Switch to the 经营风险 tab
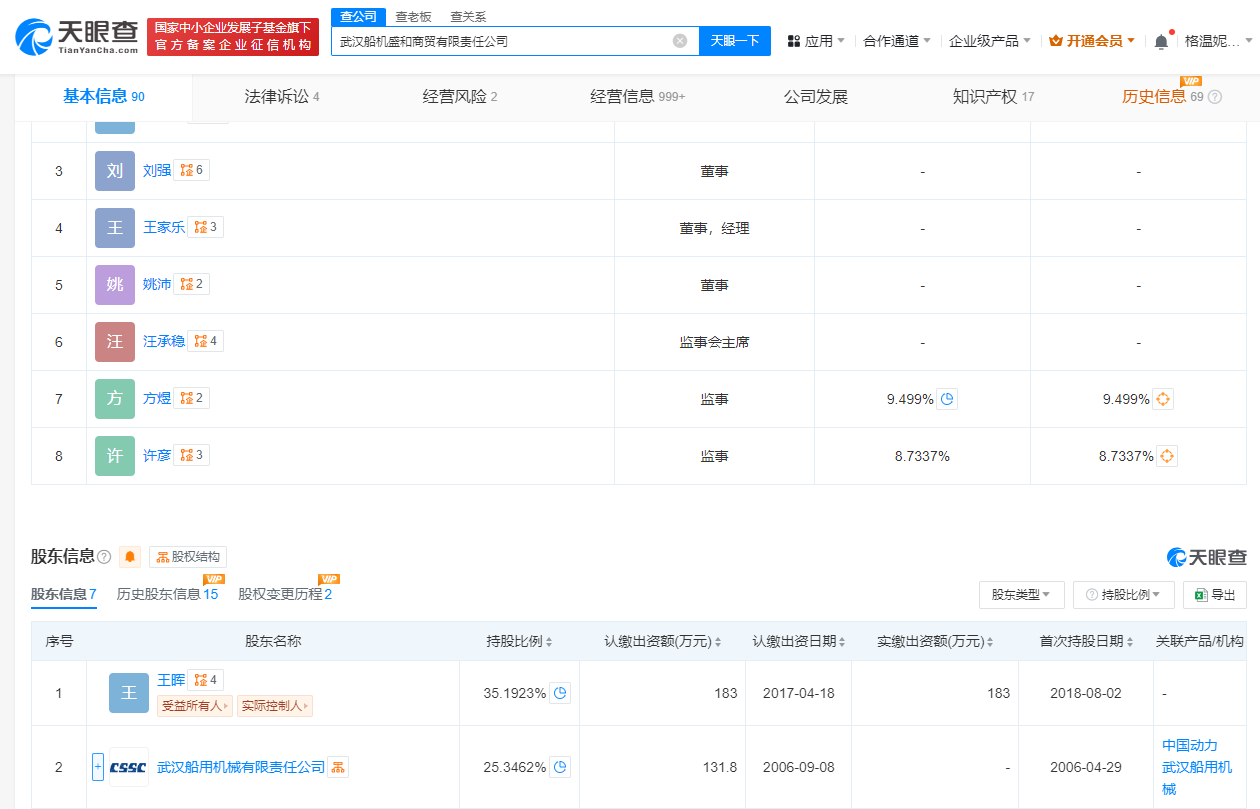This screenshot has width=1260, height=809. pyautogui.click(x=460, y=97)
